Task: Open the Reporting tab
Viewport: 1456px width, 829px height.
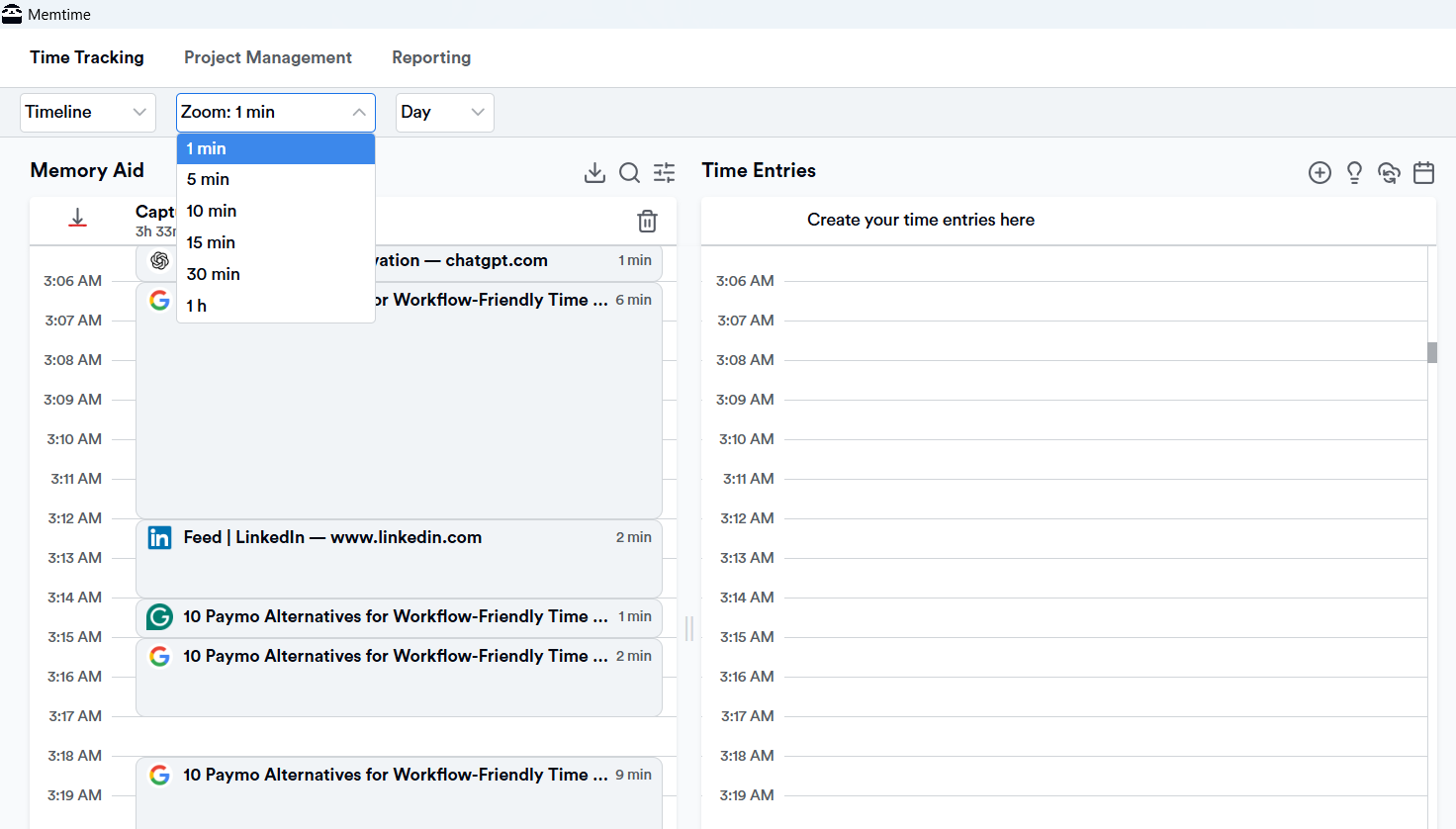Action: coord(431,57)
